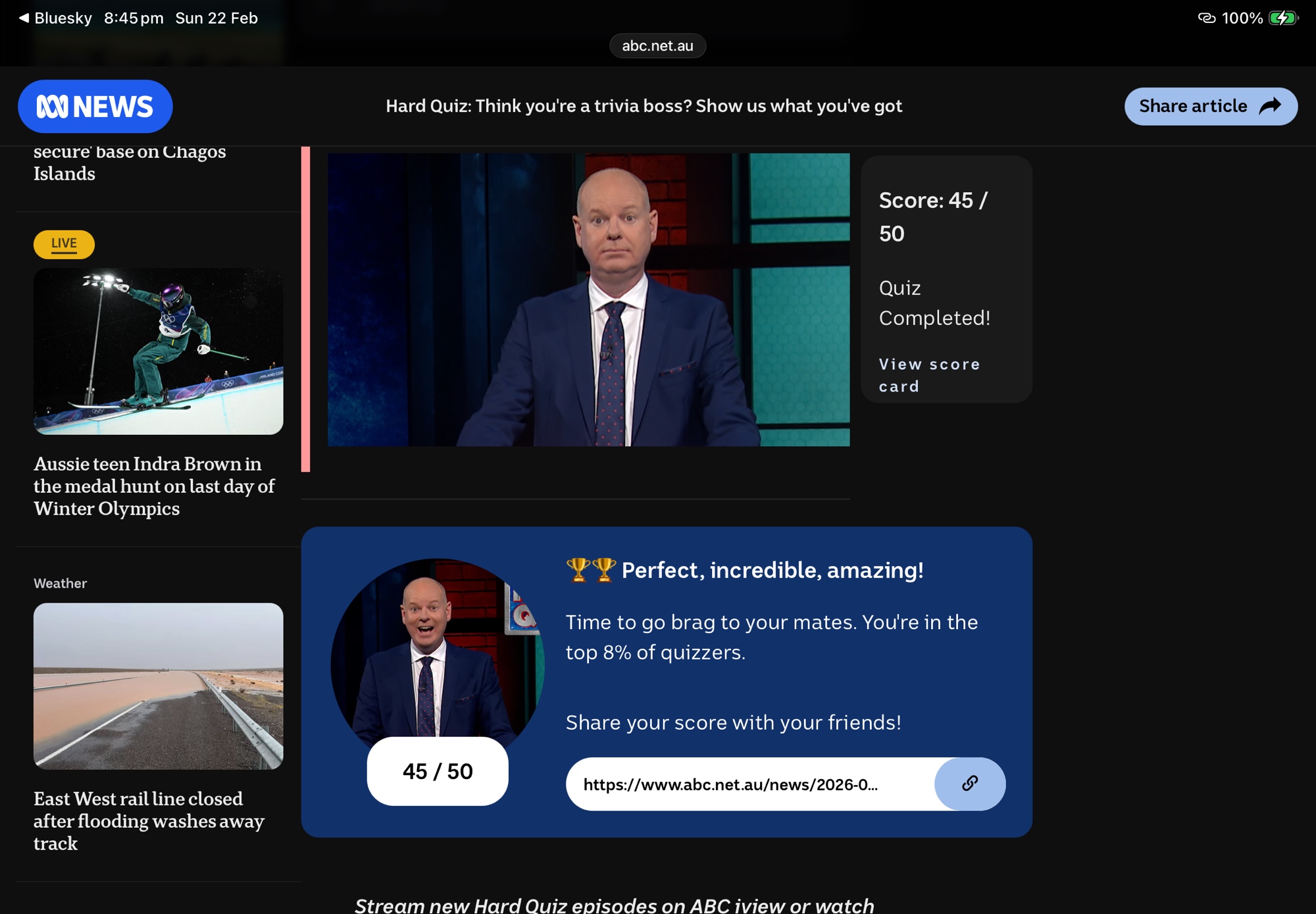1316x914 pixels.
Task: Click the Share article button
Action: [x=1211, y=106]
